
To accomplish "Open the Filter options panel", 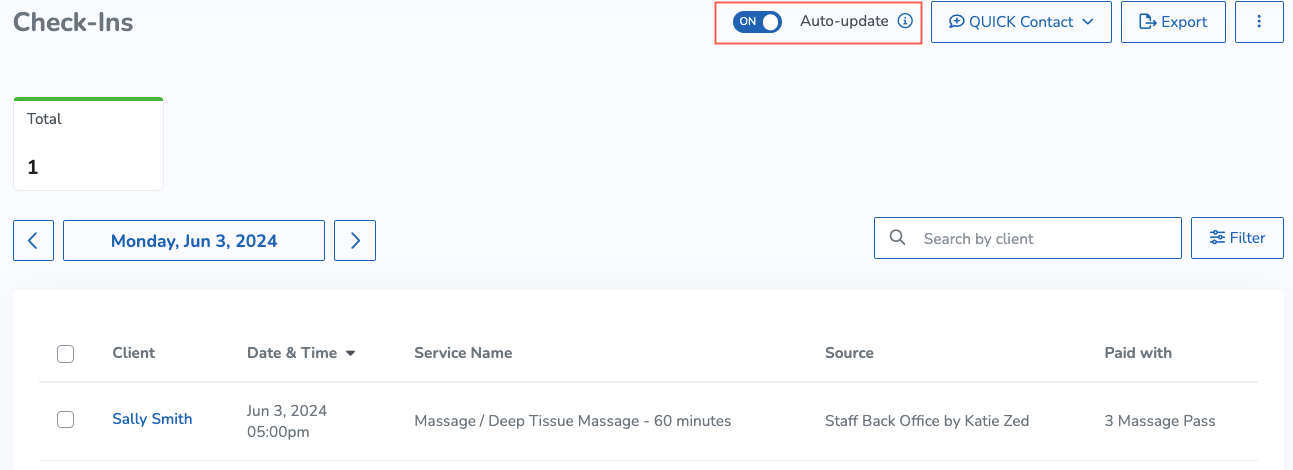I will click(x=1237, y=238).
